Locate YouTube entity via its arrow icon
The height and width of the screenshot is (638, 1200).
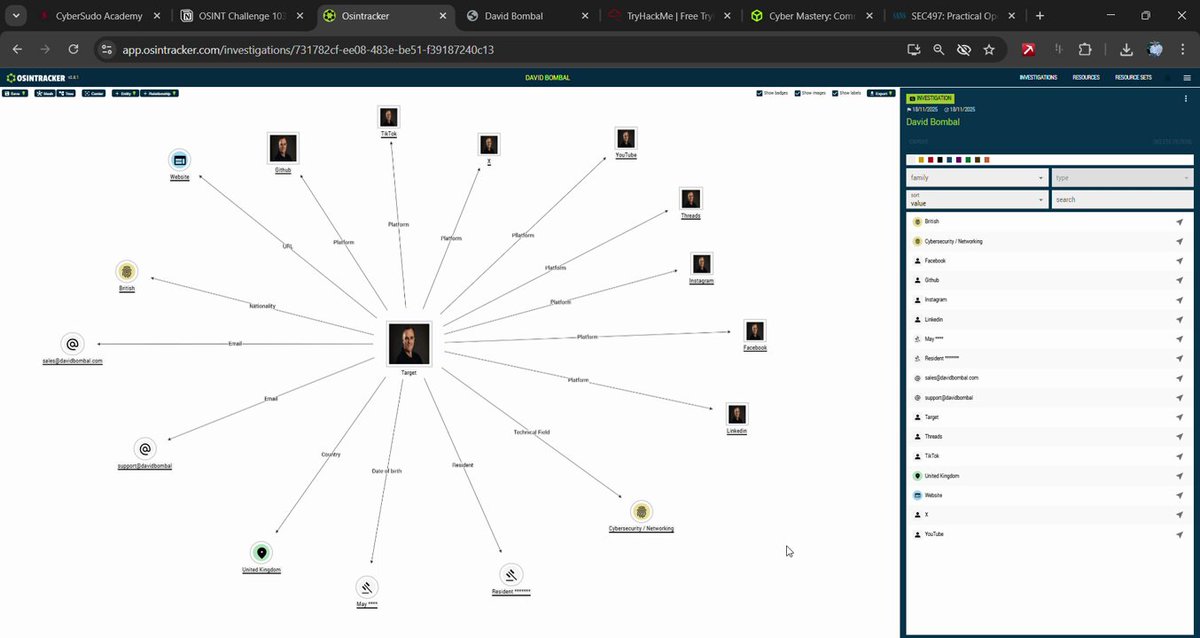1180,535
